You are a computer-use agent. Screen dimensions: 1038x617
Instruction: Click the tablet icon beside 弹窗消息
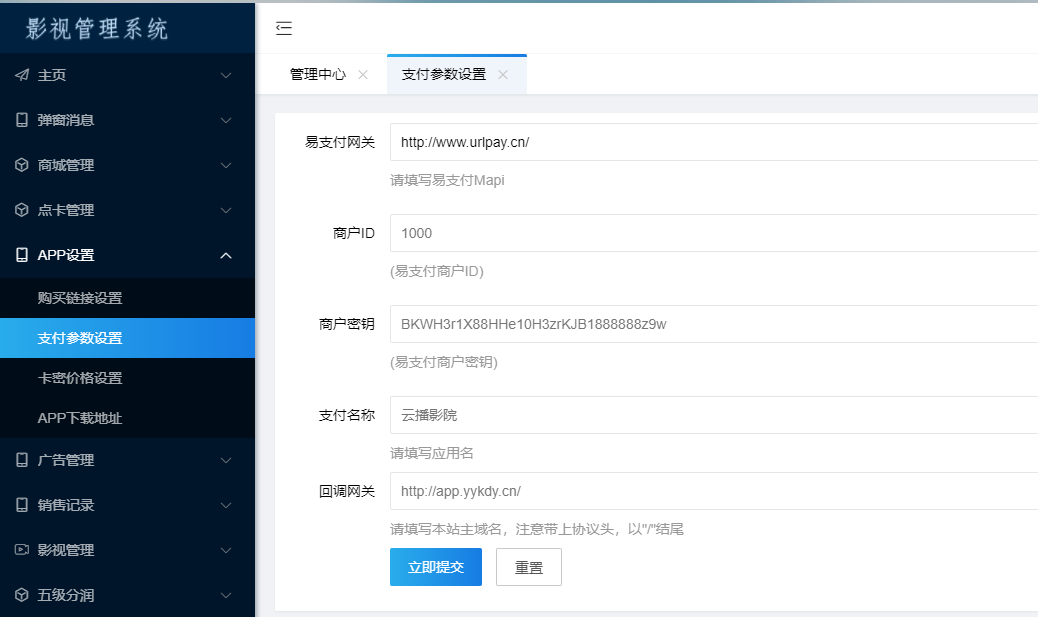pyautogui.click(x=22, y=120)
